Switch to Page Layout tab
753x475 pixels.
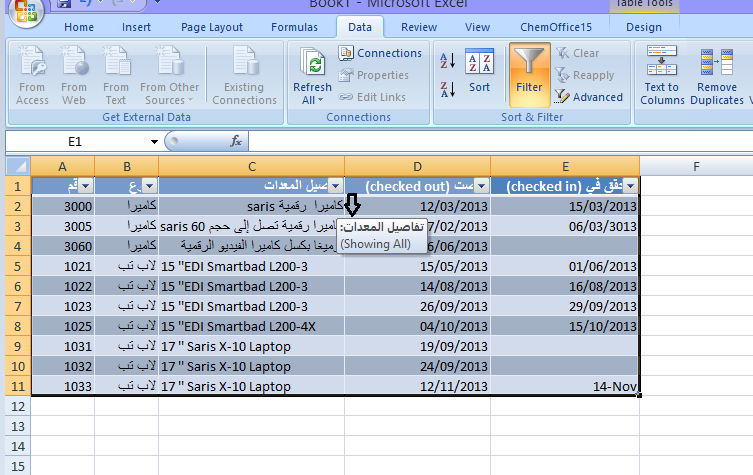click(x=212, y=27)
